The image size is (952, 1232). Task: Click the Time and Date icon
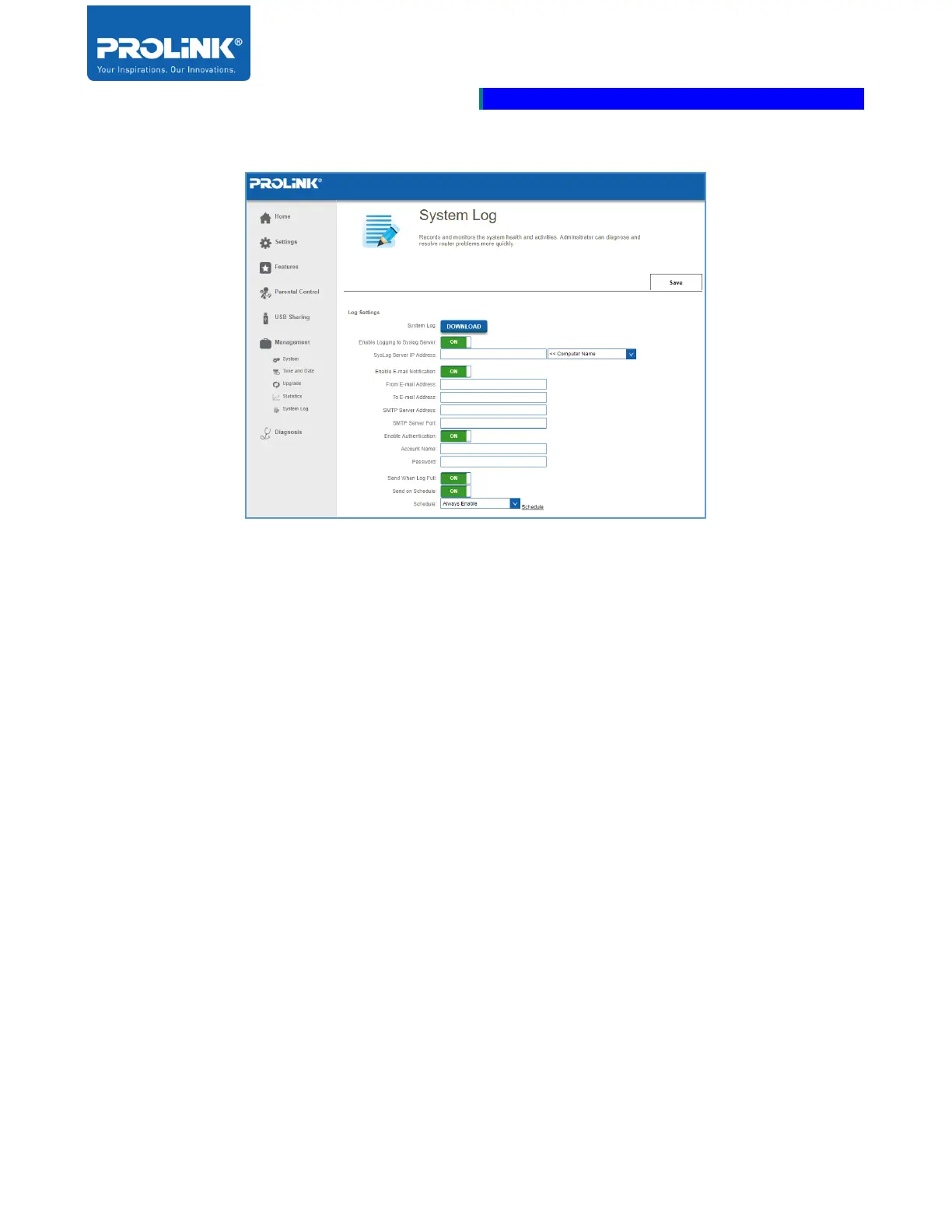pos(276,372)
